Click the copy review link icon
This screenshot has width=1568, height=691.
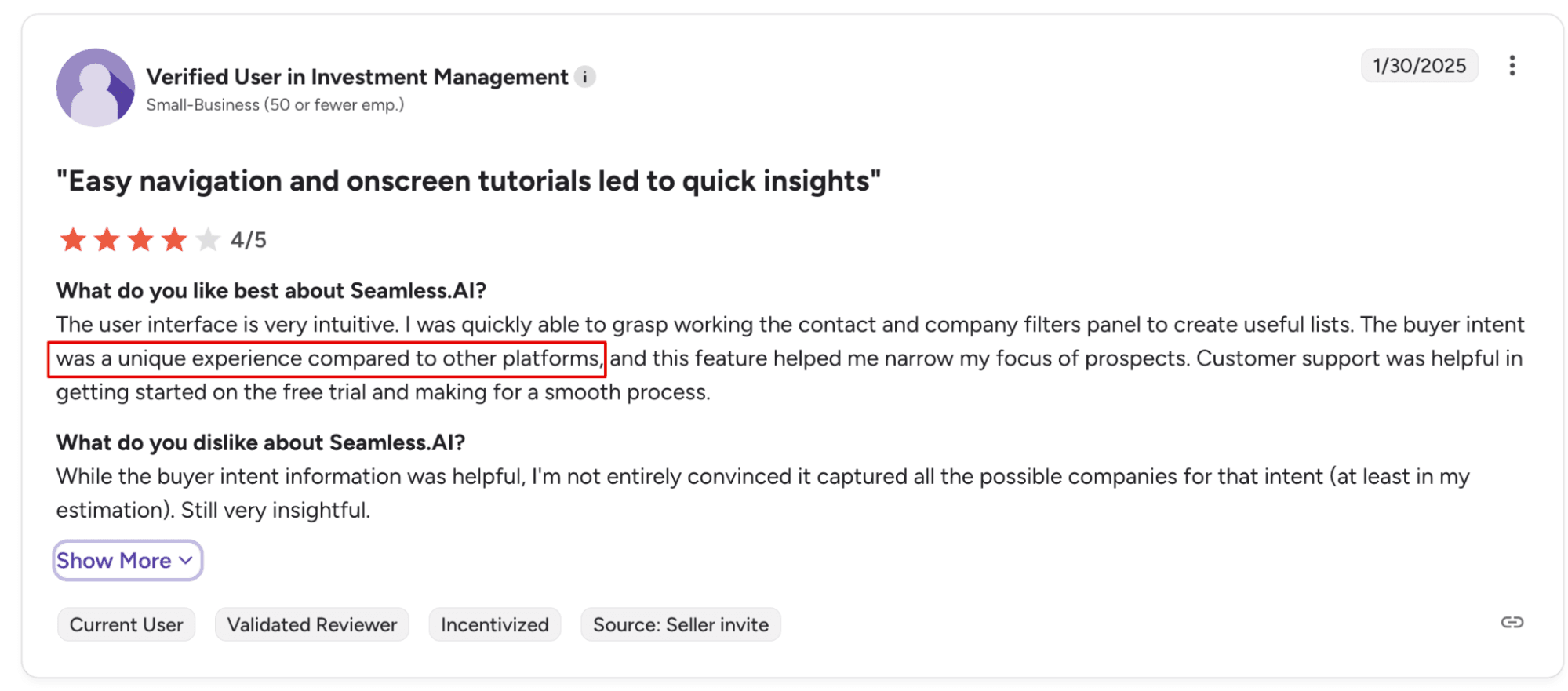tap(1512, 623)
